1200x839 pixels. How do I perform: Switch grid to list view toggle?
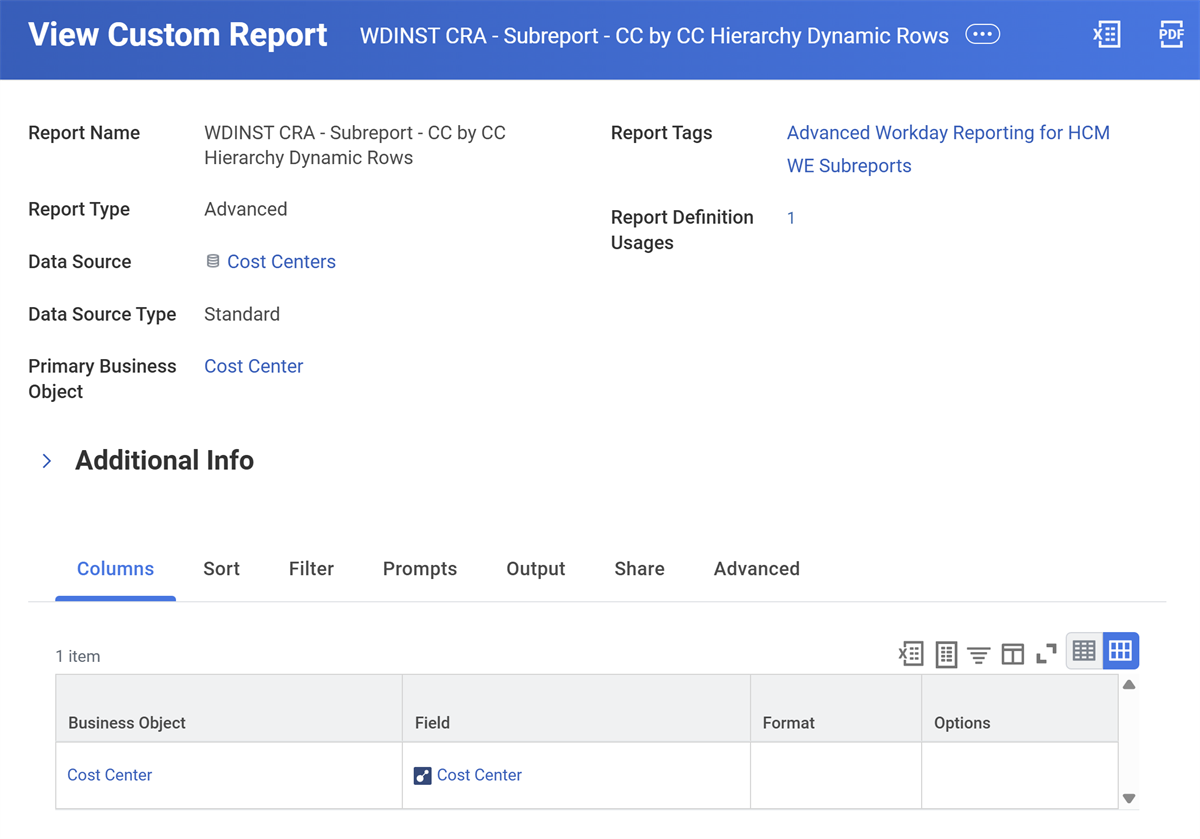1085,651
